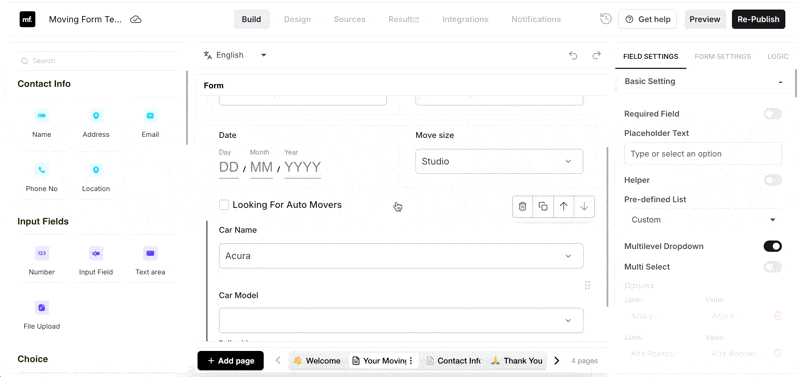
Task: Select the Form Settings tab
Action: (x=722, y=57)
